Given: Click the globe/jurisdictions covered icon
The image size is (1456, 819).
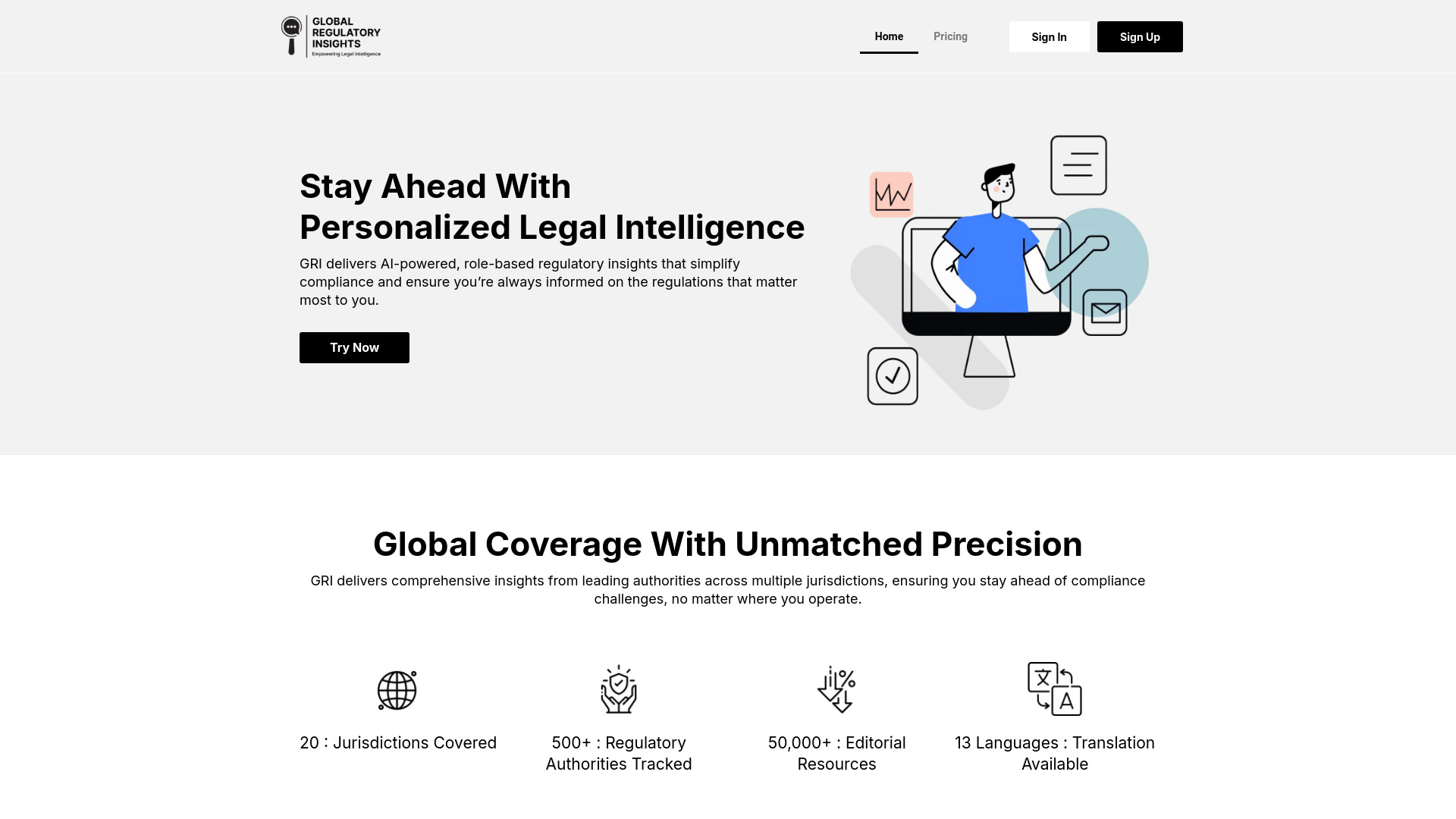Looking at the screenshot, I should 398,690.
